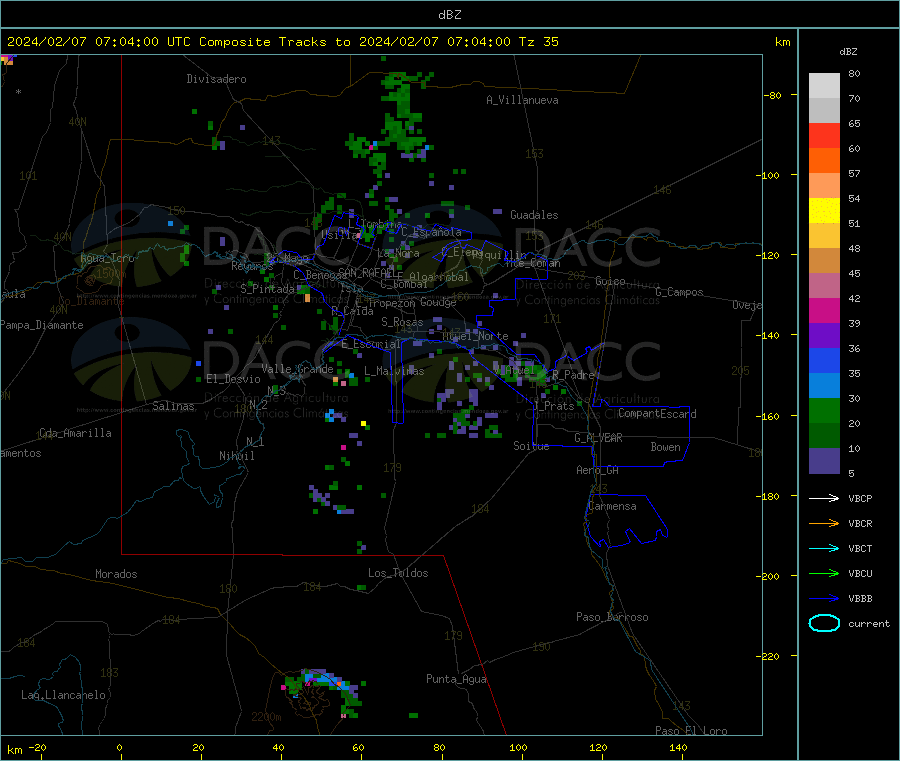Click the Lag.Llancanelo map label

click(63, 695)
